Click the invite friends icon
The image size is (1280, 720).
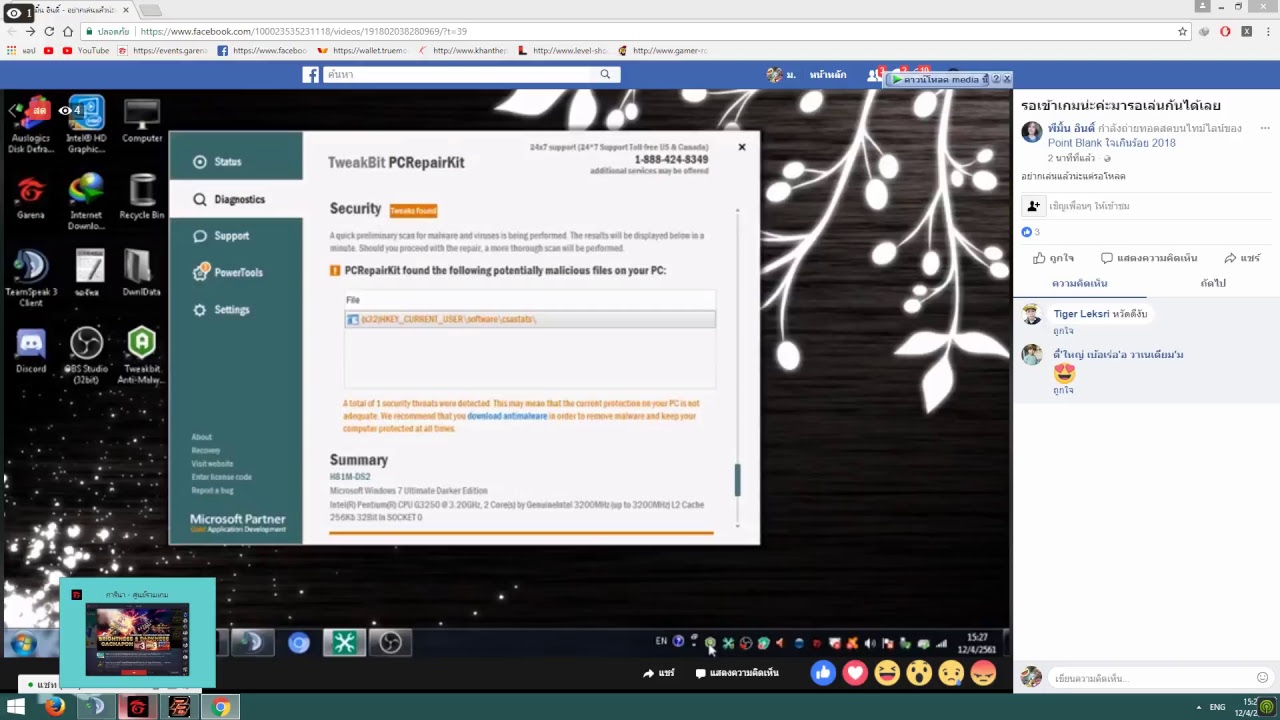(x=1033, y=206)
